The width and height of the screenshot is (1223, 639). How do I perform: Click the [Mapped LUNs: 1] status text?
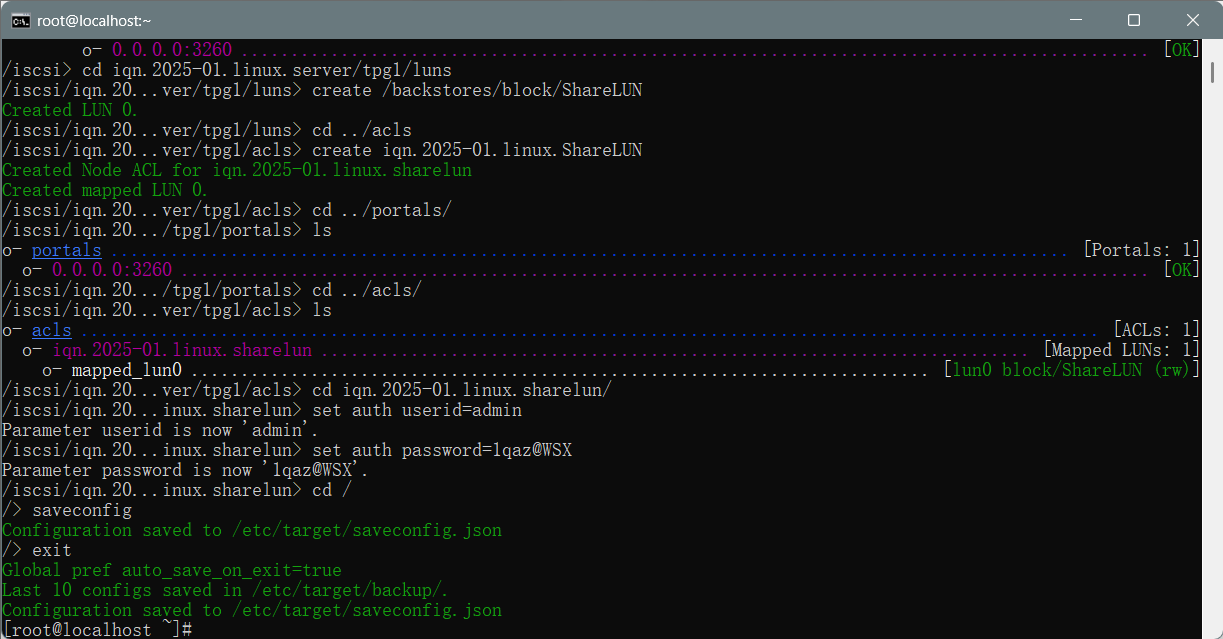(x=1121, y=350)
